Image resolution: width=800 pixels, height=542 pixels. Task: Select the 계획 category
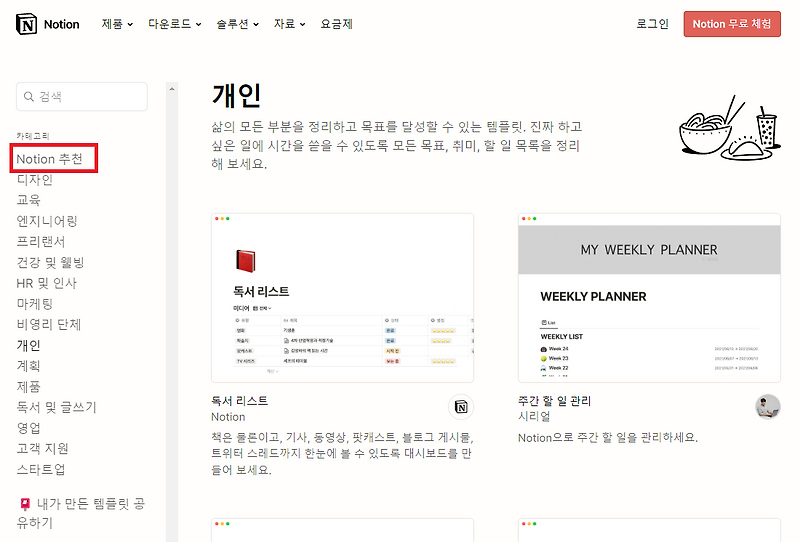pyautogui.click(x=29, y=366)
